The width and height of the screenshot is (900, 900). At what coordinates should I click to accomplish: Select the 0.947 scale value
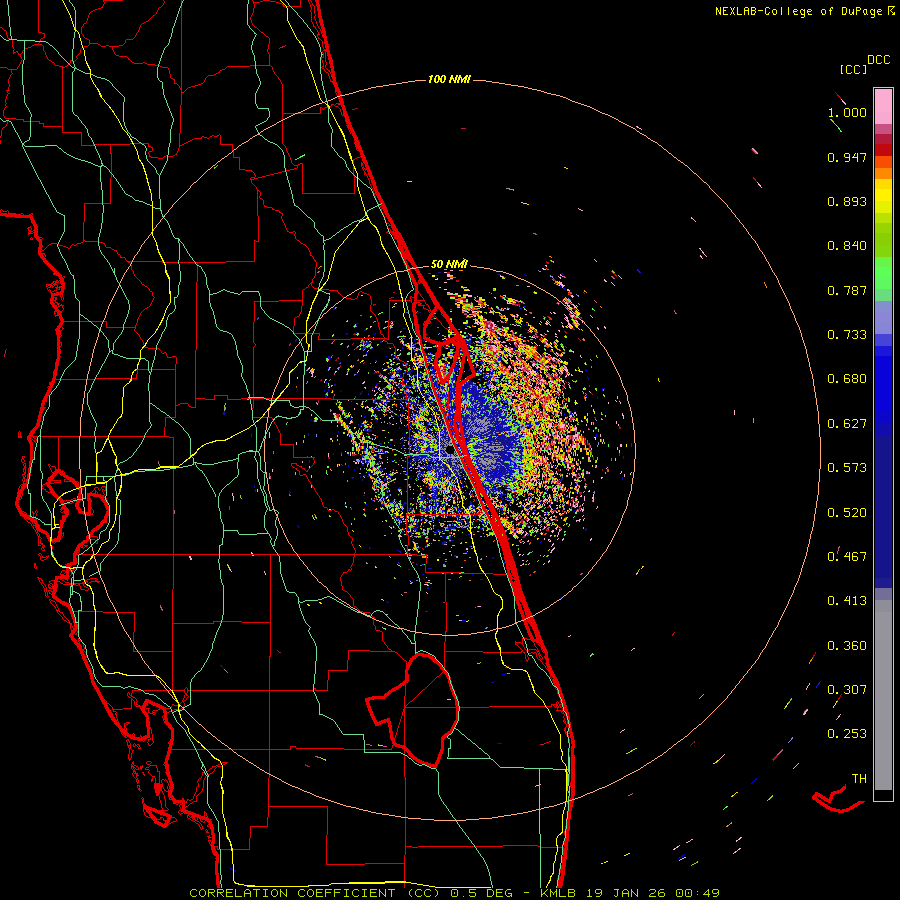click(847, 157)
